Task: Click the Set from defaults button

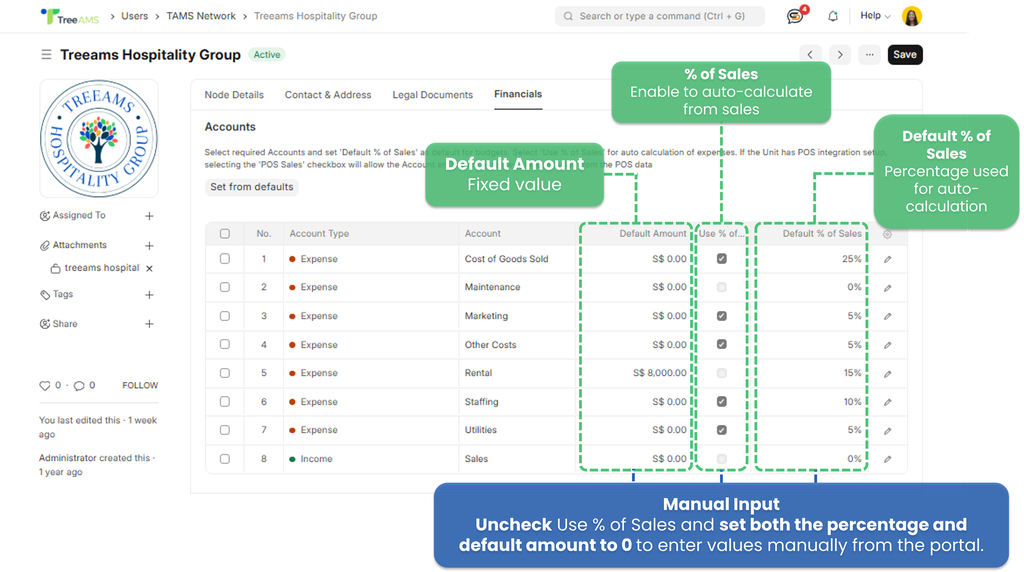Action: [x=251, y=187]
